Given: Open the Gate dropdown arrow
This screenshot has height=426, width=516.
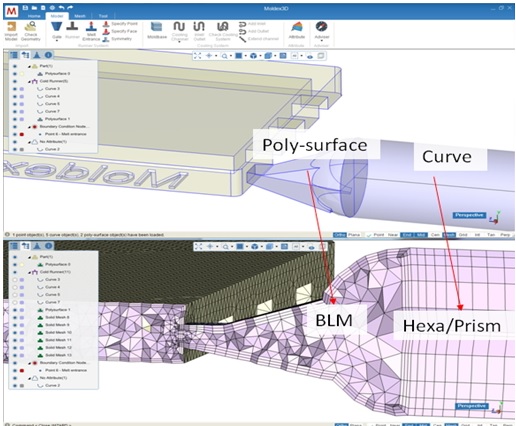Looking at the screenshot, I should click(x=57, y=41).
